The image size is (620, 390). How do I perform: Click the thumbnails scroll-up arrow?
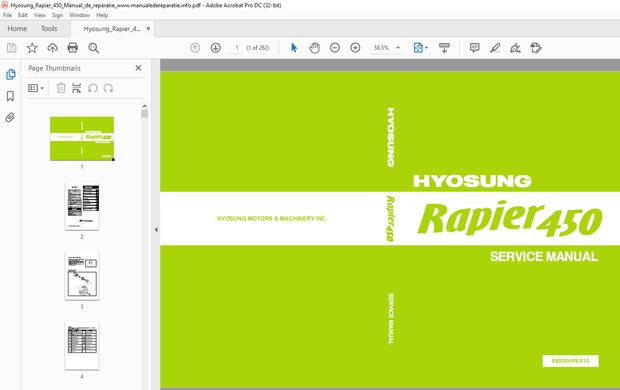(144, 106)
